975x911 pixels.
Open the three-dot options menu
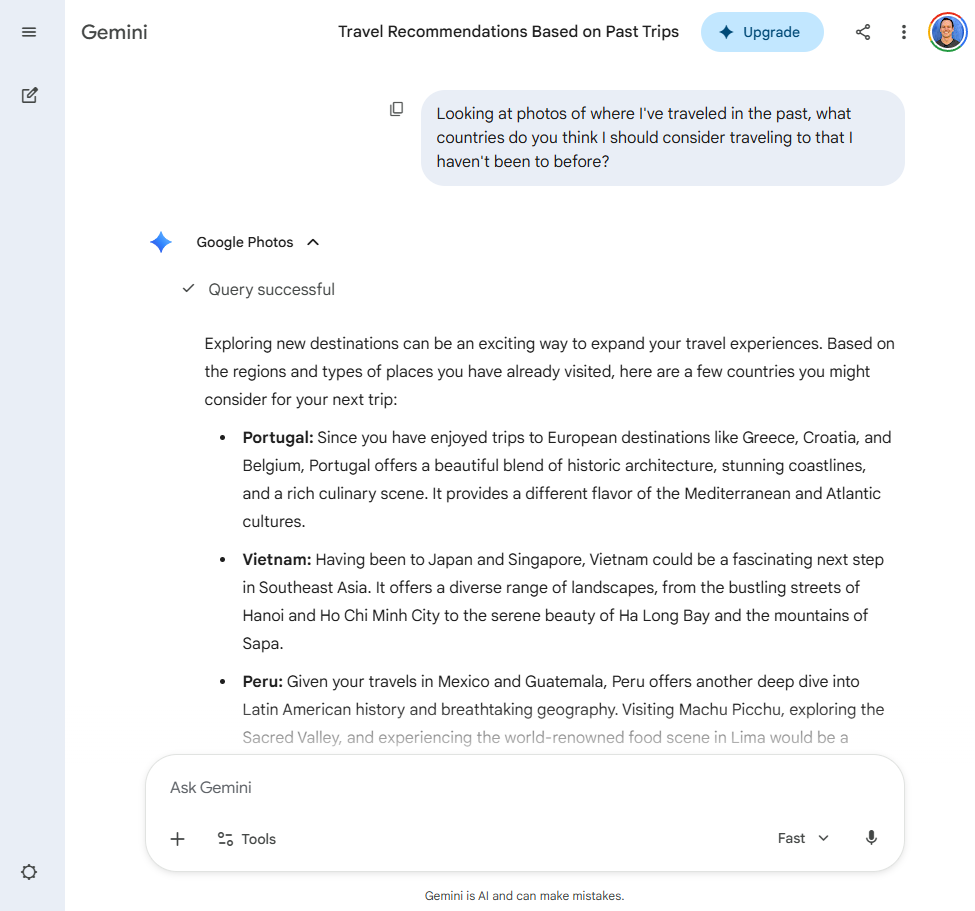[x=903, y=31]
